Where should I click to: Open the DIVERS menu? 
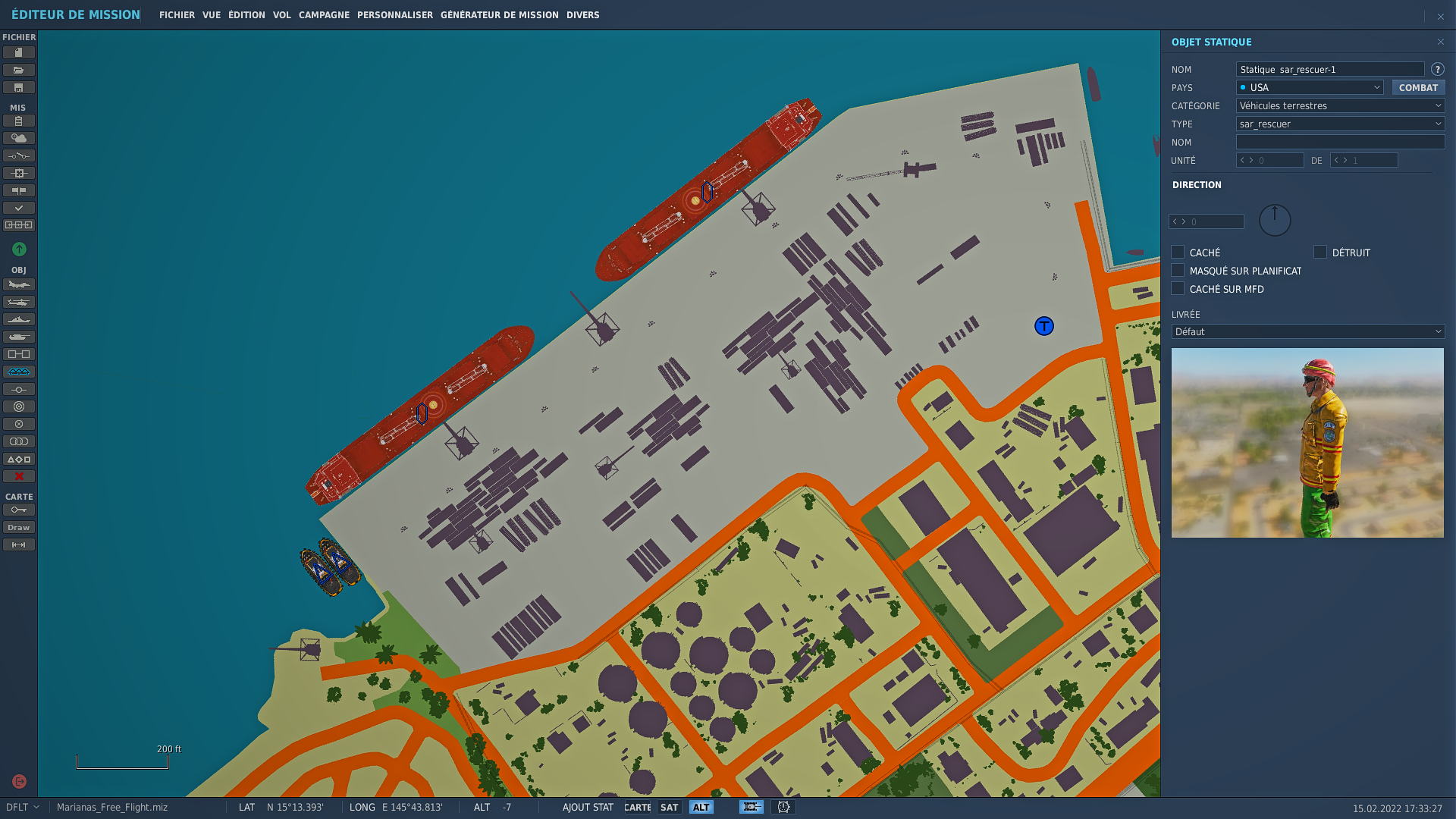tap(583, 14)
